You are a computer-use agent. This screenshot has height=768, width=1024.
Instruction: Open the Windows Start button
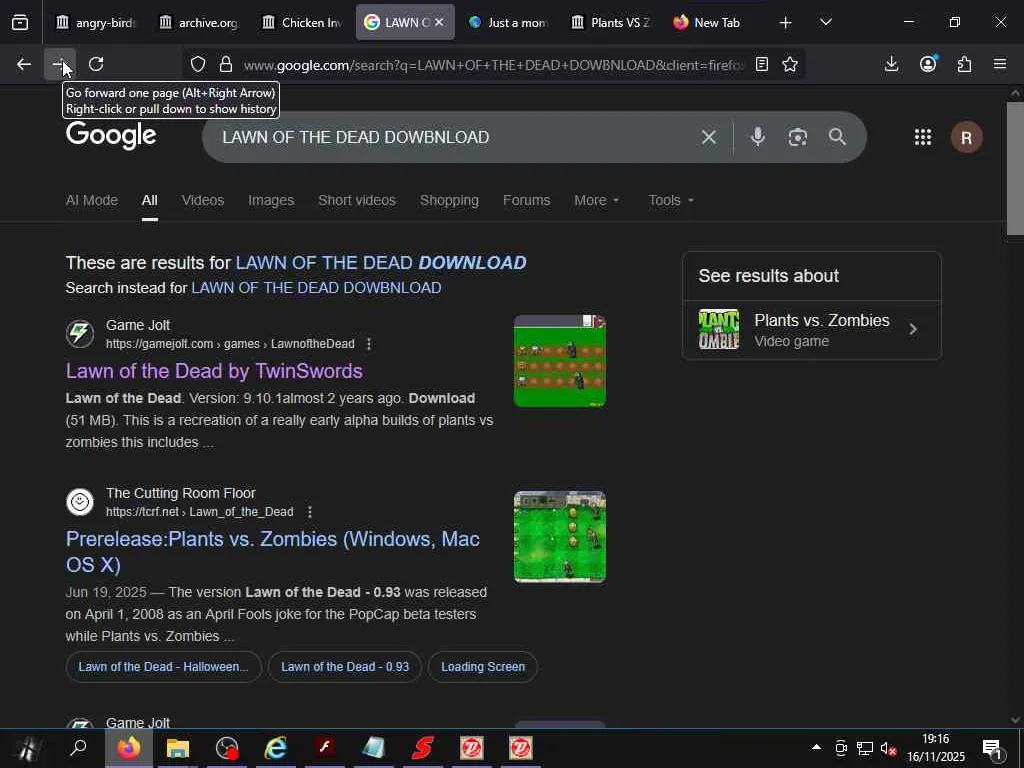click(x=27, y=748)
